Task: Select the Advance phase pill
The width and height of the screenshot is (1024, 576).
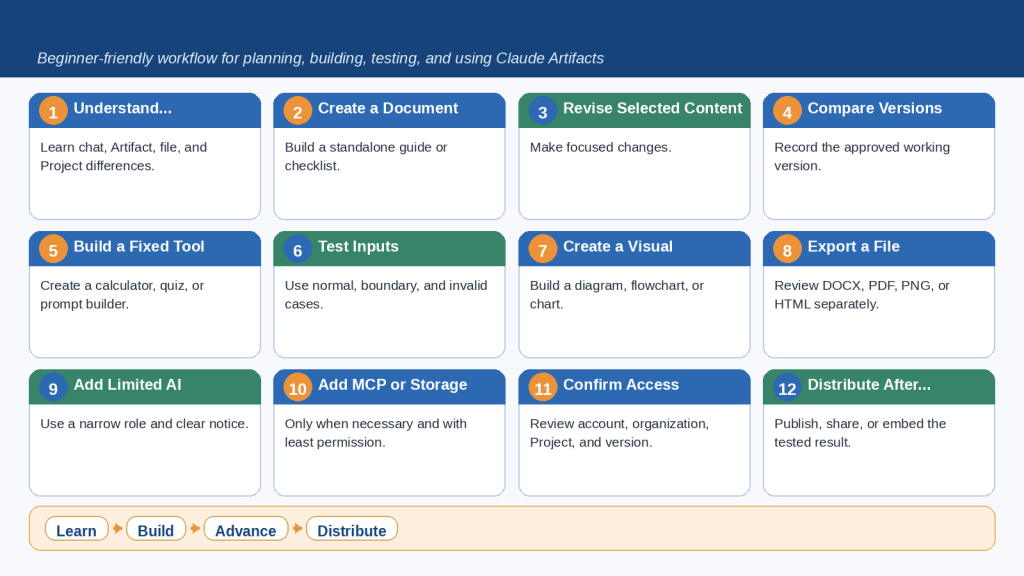Action: [x=246, y=529]
